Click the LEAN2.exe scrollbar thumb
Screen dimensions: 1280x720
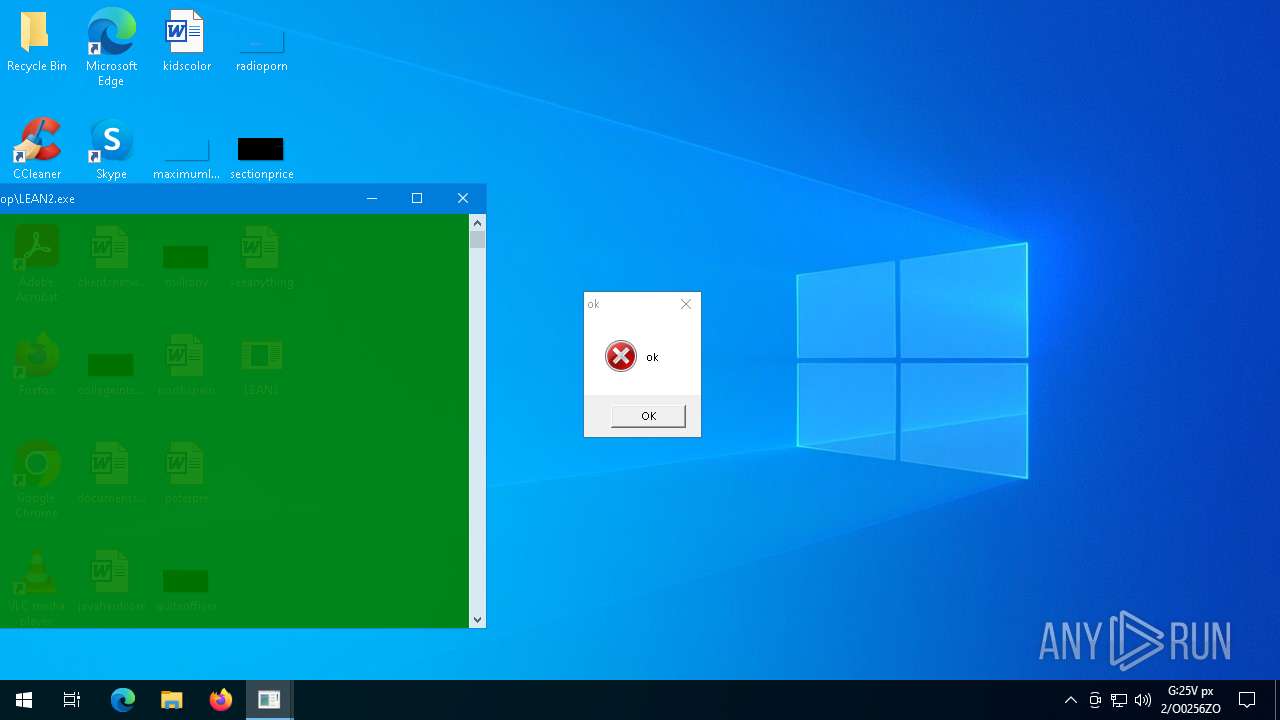(477, 239)
